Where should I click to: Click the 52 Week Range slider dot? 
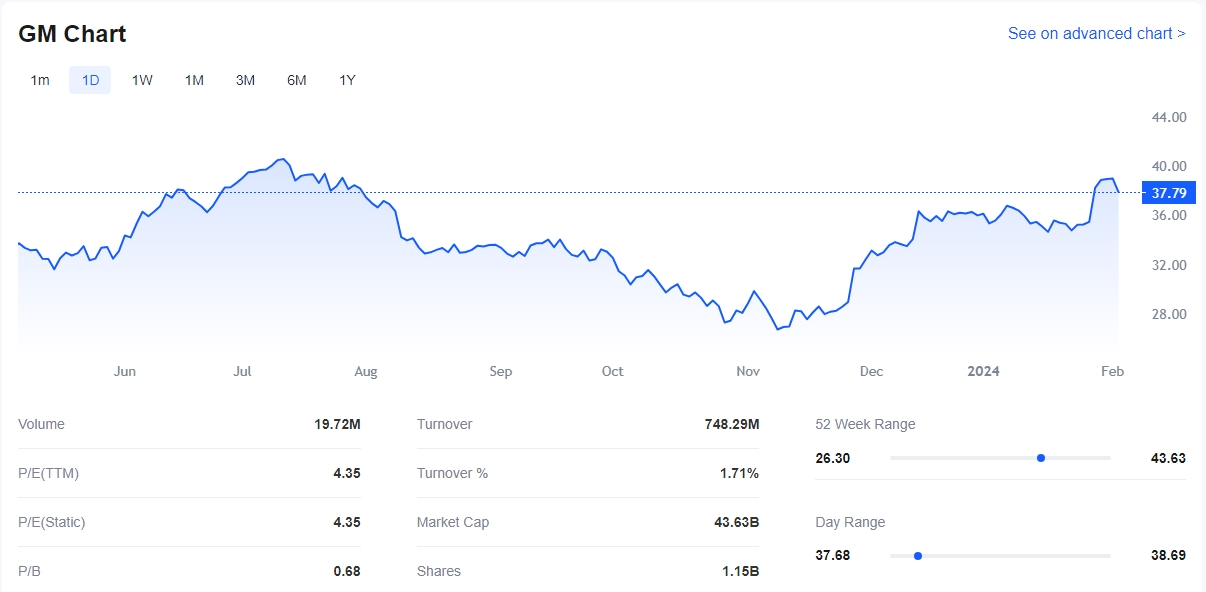point(1041,458)
